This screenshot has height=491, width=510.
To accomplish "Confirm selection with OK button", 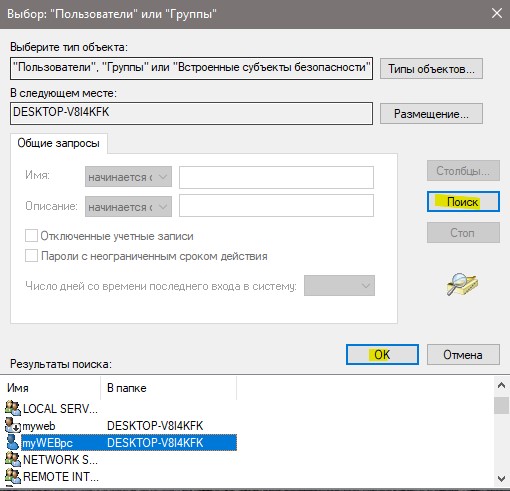I will coord(382,354).
